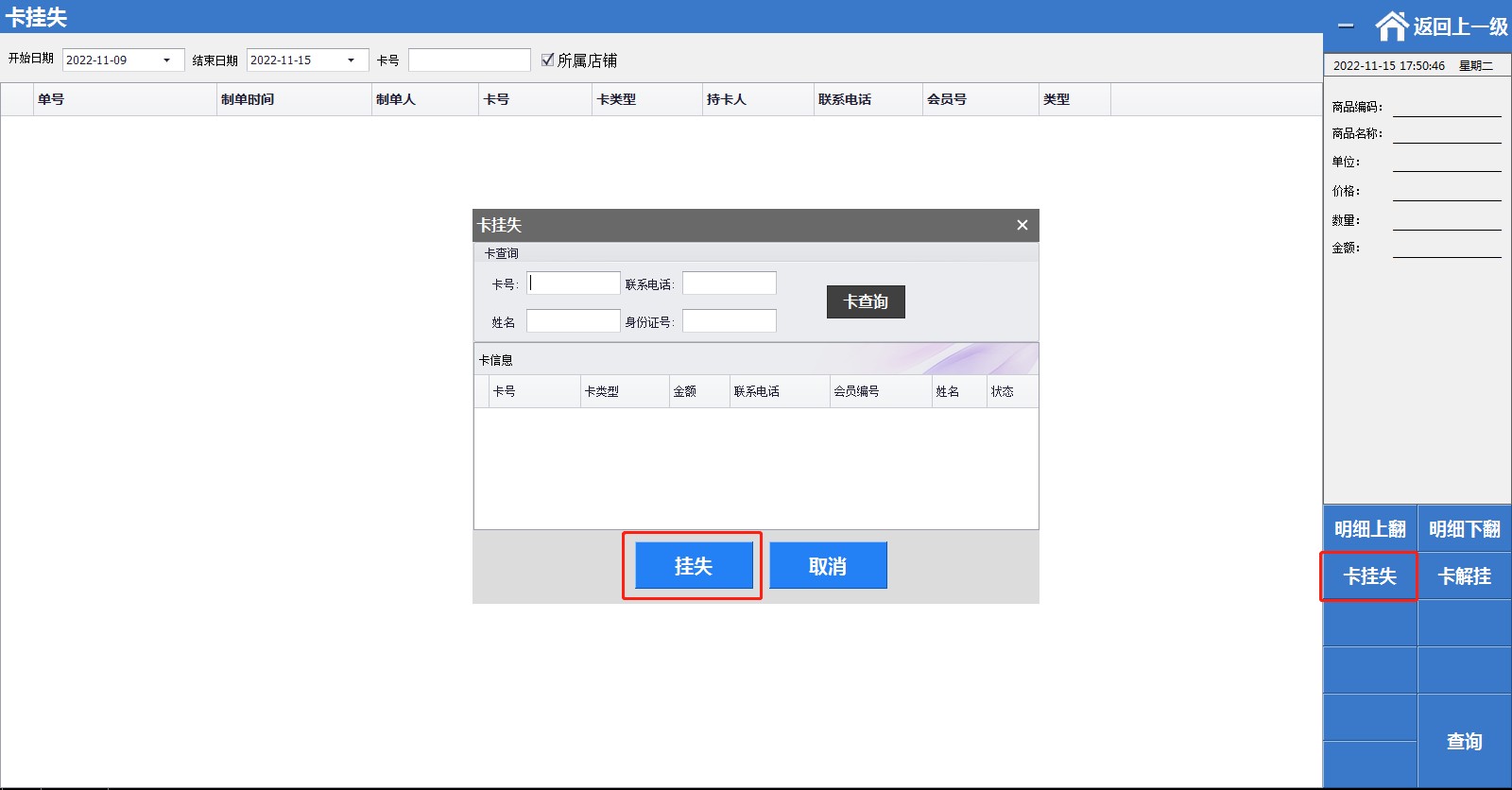Click the blue 挂失 button
Image resolution: width=1512 pixels, height=790 pixels.
694,565
